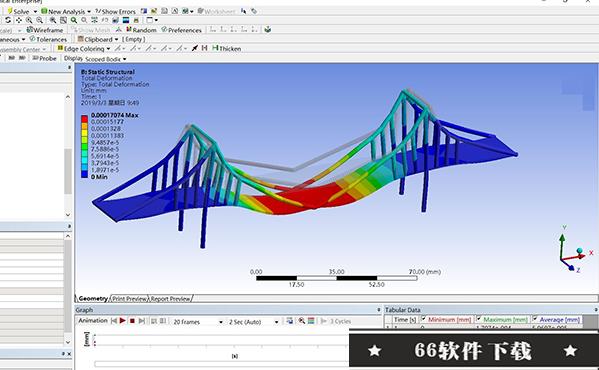
Task: Go to previous animation frame
Action: (113, 321)
